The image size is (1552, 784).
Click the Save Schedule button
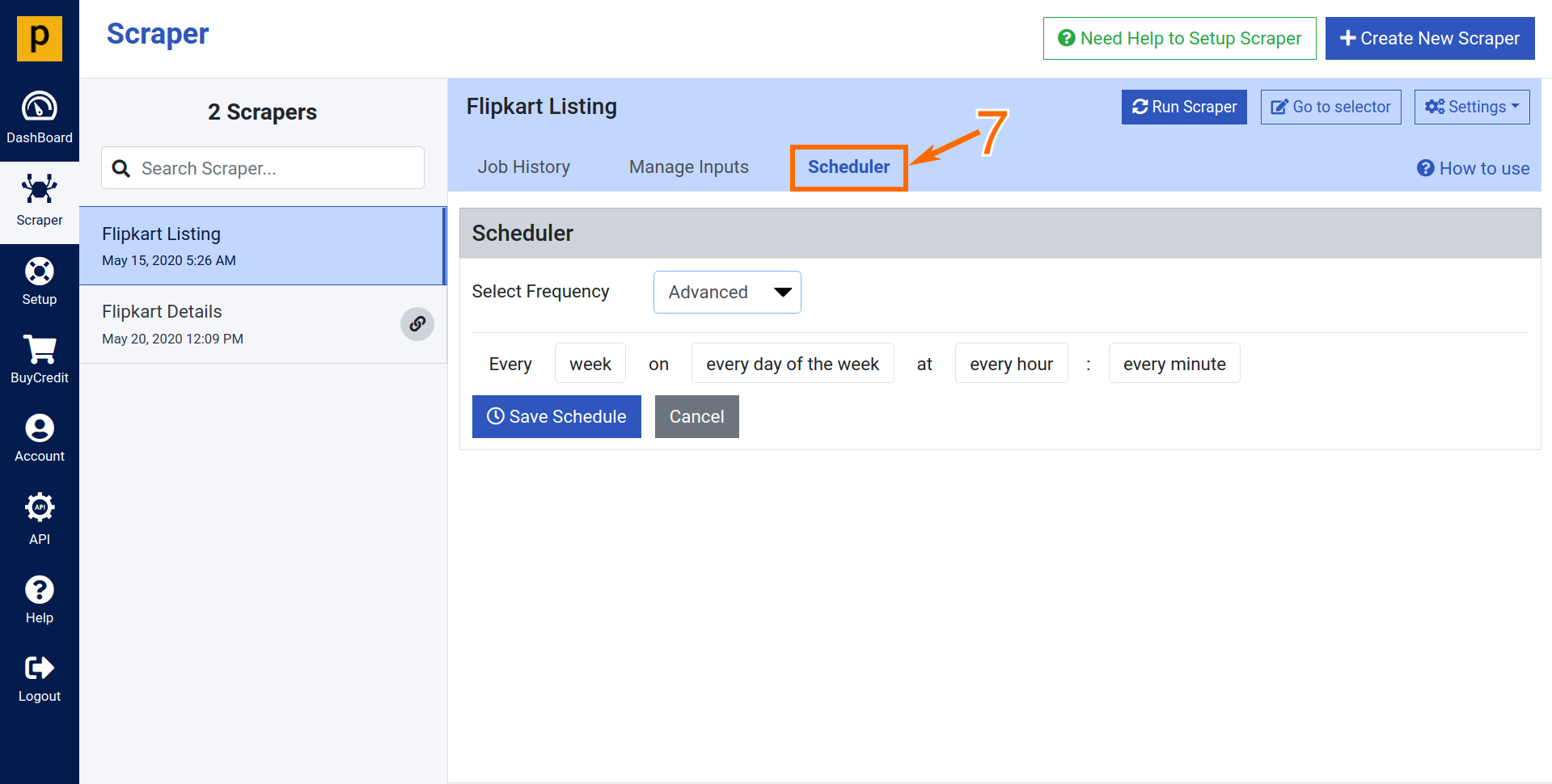(x=556, y=416)
